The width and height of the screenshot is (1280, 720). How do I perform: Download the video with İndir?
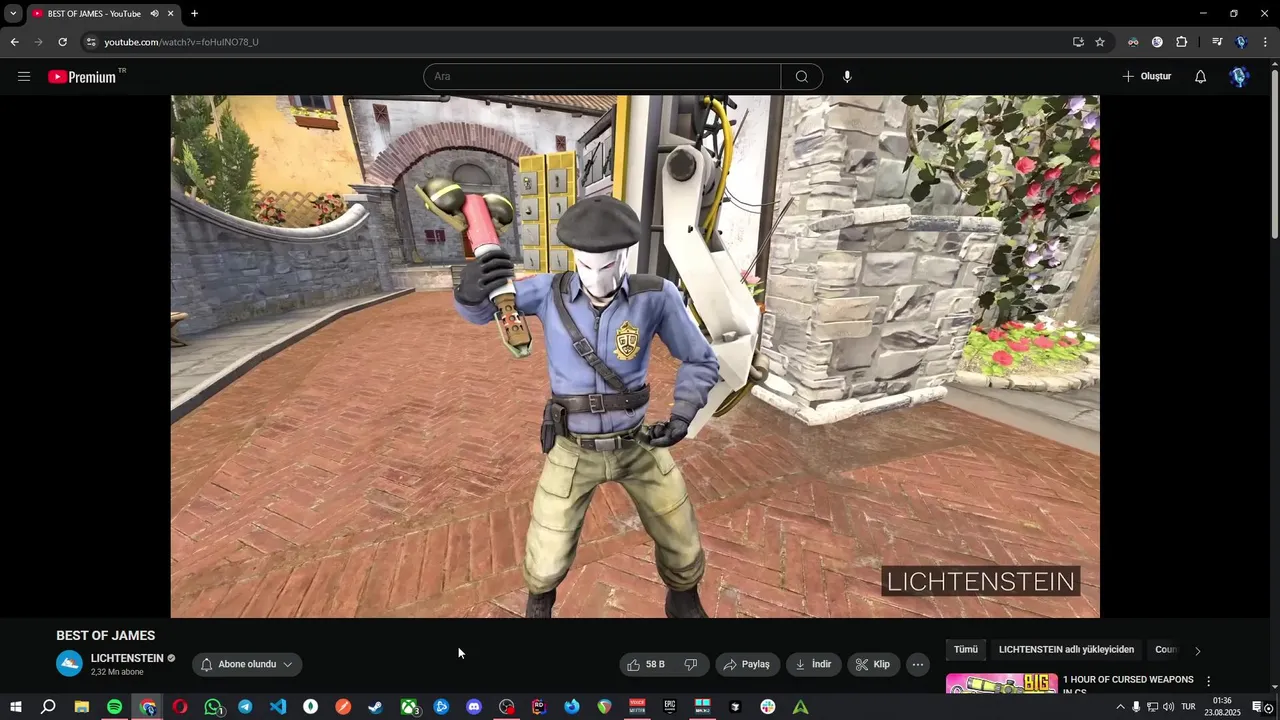(x=814, y=664)
